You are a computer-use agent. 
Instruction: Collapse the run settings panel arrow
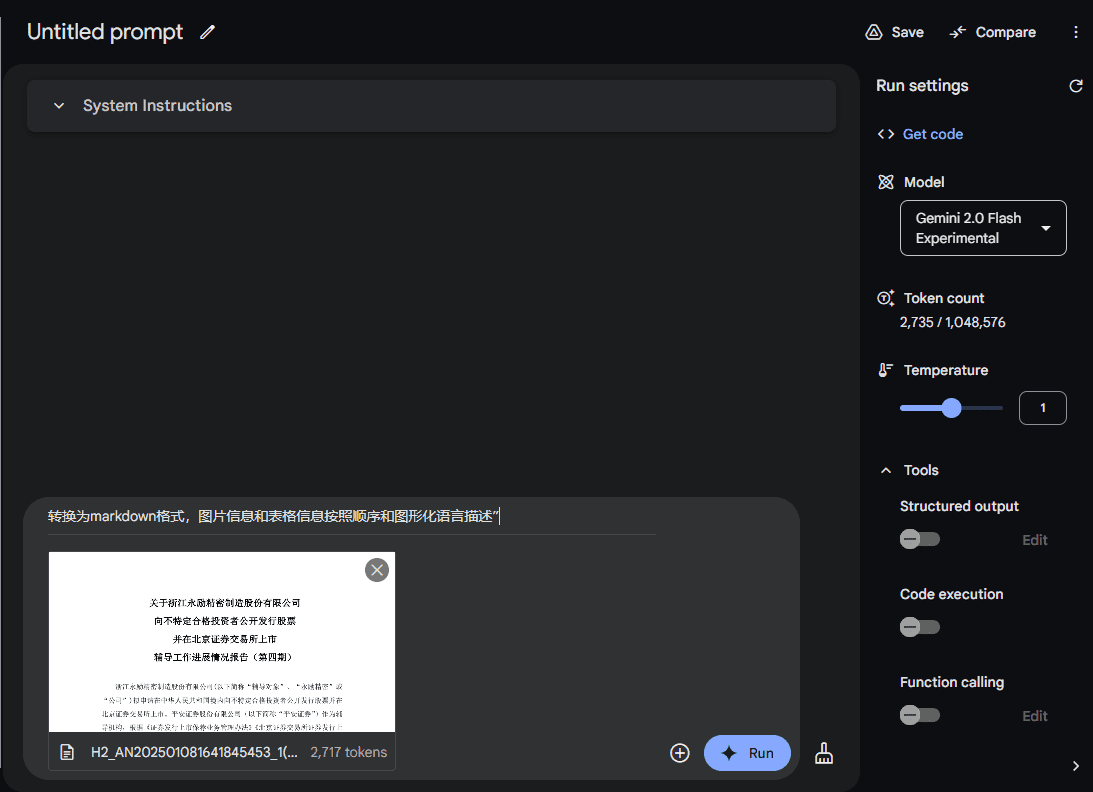[x=1076, y=766]
